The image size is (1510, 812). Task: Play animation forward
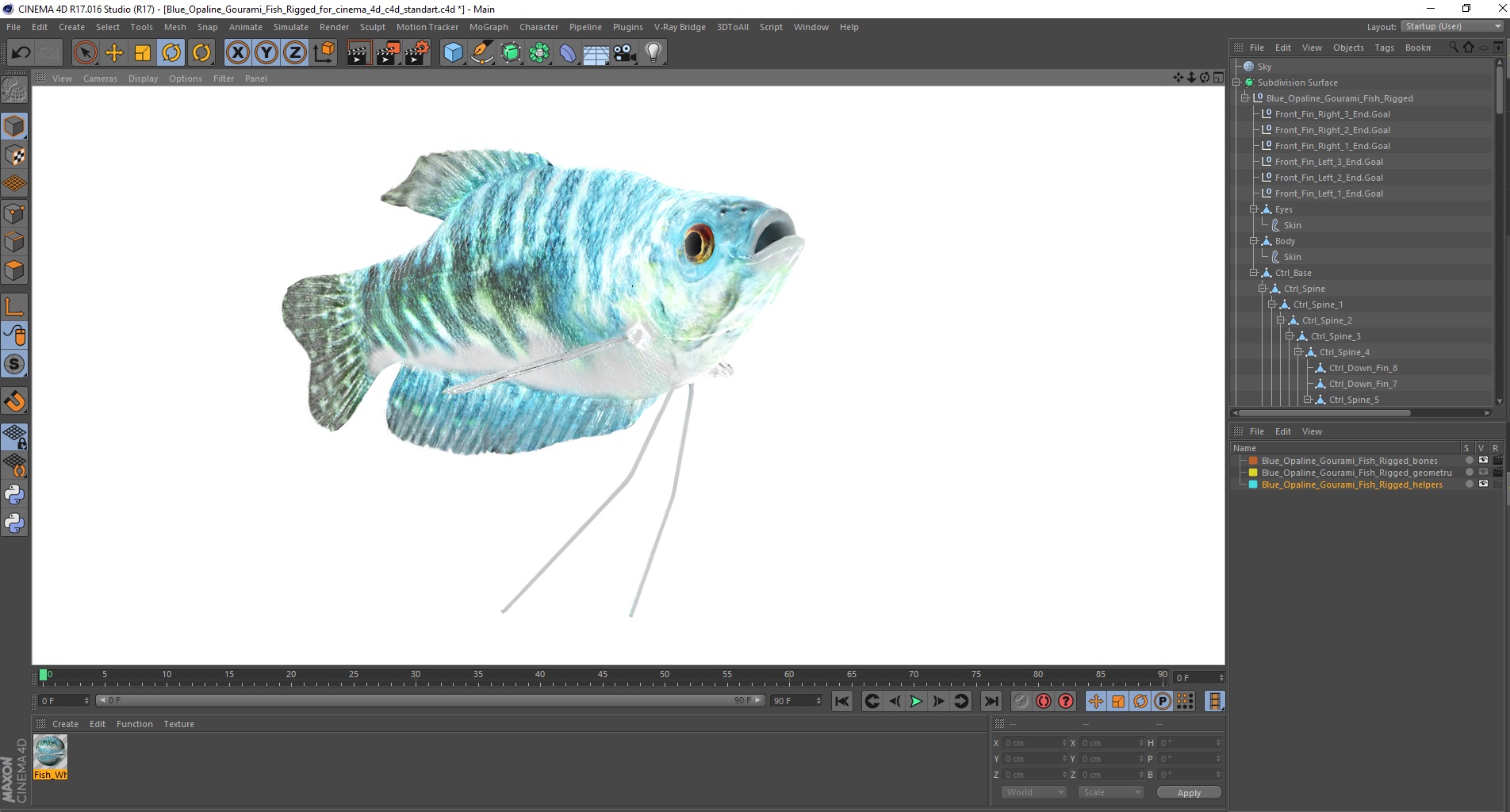coord(916,701)
